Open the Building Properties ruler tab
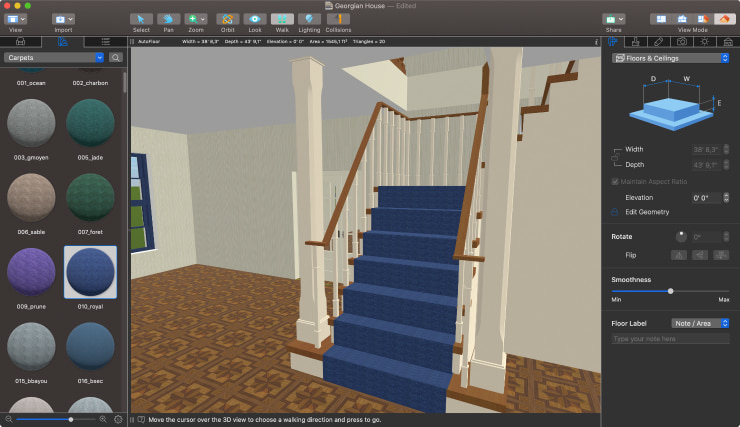 [x=659, y=42]
